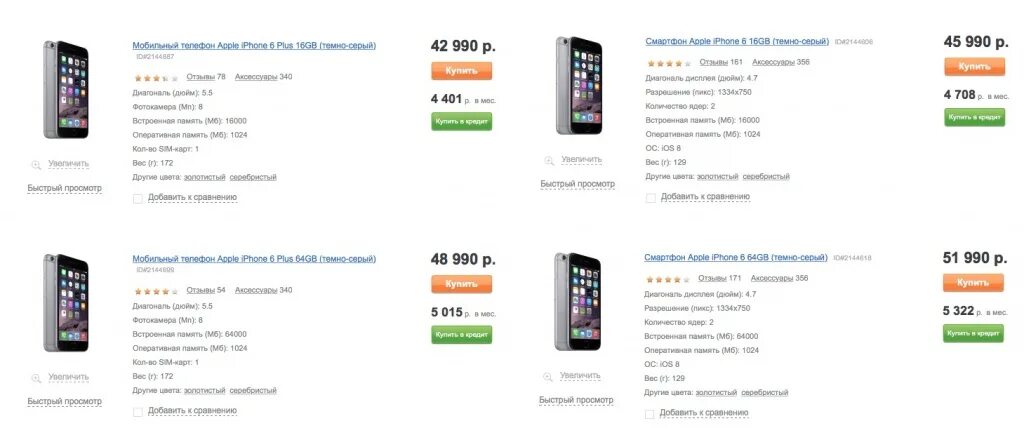Screen dimensions: 1024x428
Task: Click magnifier icon under iPhone 6 Plus 64GB
Action: tap(37, 377)
